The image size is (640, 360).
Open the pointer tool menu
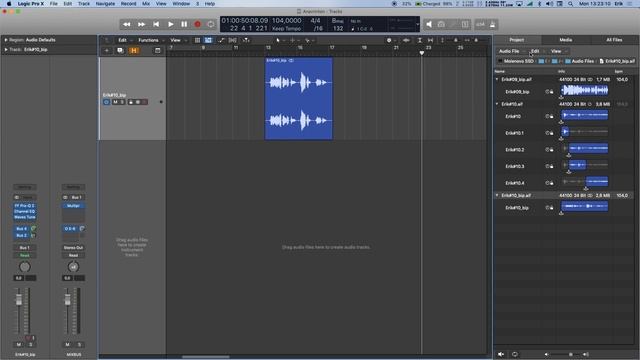pos(279,40)
